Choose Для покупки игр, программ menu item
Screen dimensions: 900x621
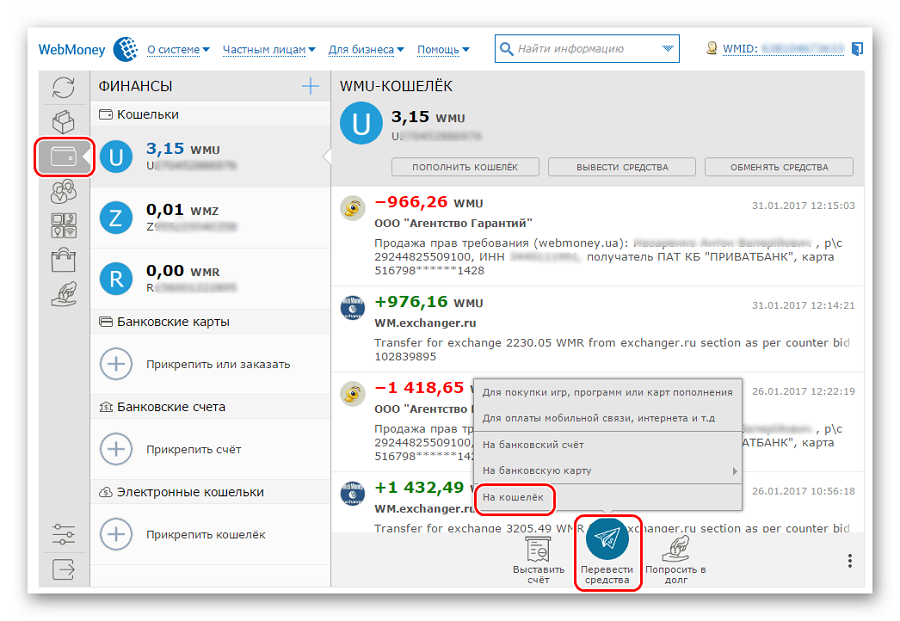(607, 393)
